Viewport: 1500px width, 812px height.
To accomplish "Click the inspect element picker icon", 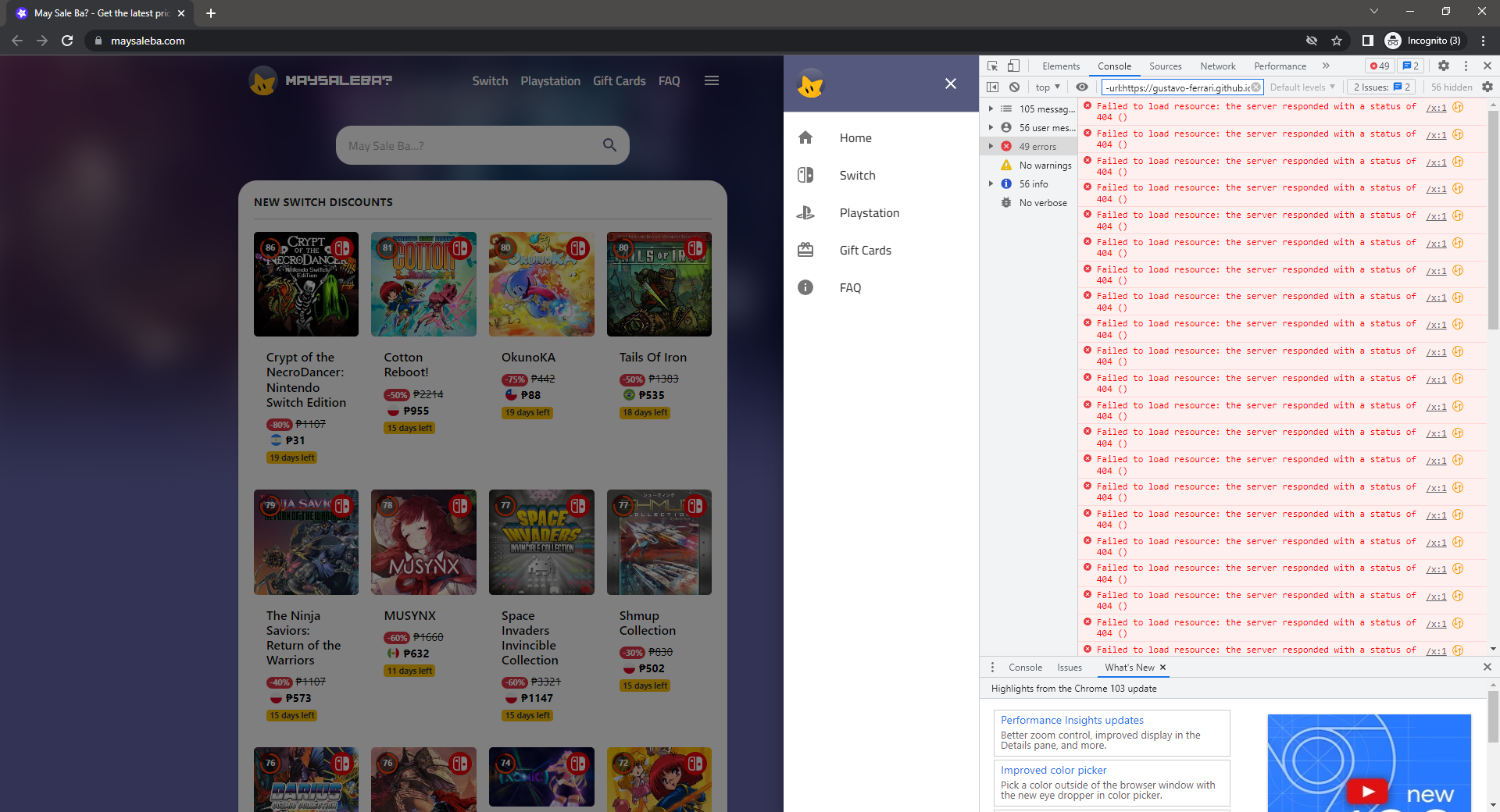I will 992,66.
